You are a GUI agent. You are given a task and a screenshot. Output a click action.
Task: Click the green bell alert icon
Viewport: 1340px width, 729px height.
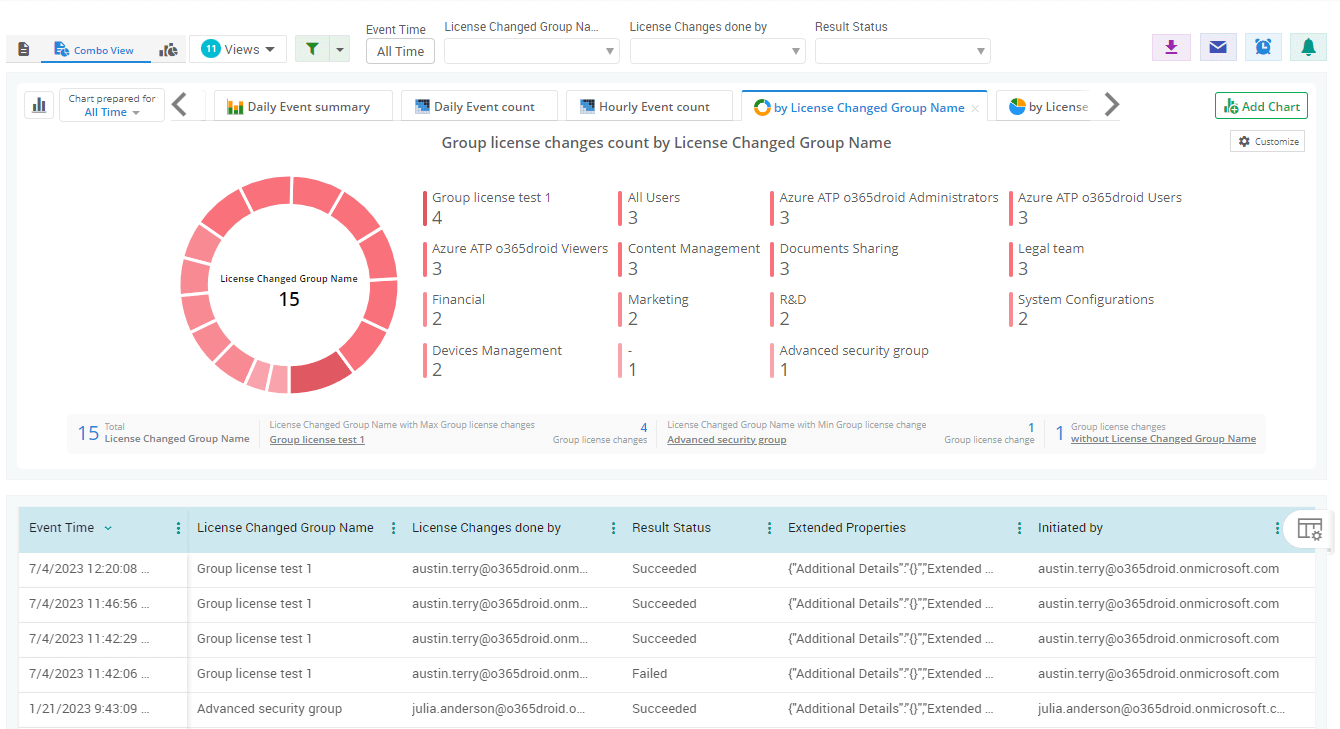[1308, 47]
